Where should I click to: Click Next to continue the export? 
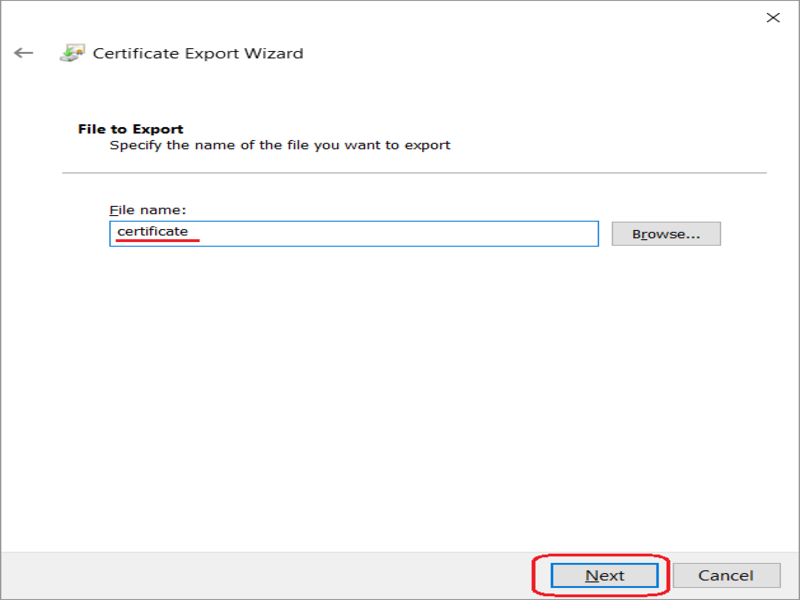[x=604, y=575]
